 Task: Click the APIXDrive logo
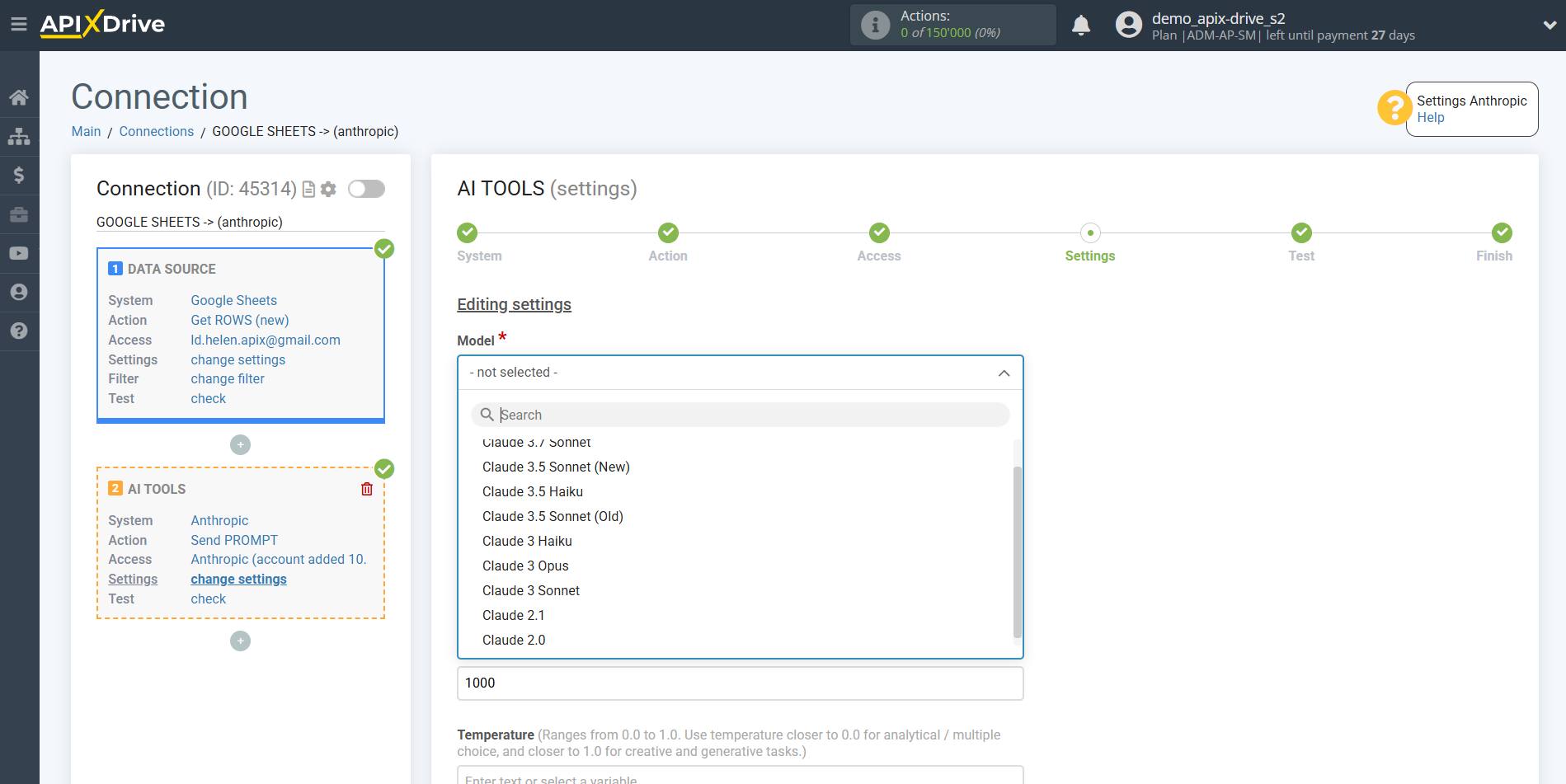pyautogui.click(x=102, y=24)
